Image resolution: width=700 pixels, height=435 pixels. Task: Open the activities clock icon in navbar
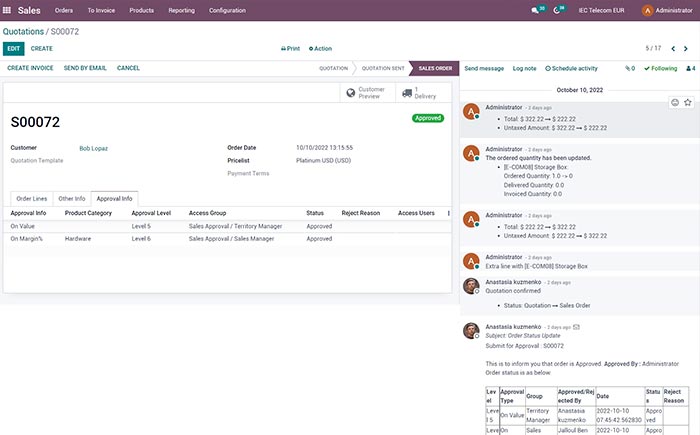[x=556, y=10]
